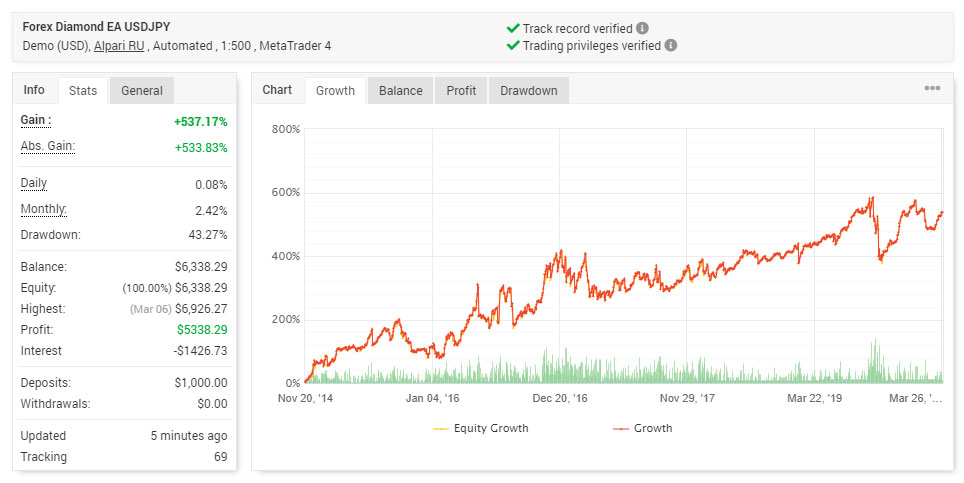This screenshot has height=483, width=964.
Task: Click the Tracking label
Action: pyautogui.click(x=44, y=457)
